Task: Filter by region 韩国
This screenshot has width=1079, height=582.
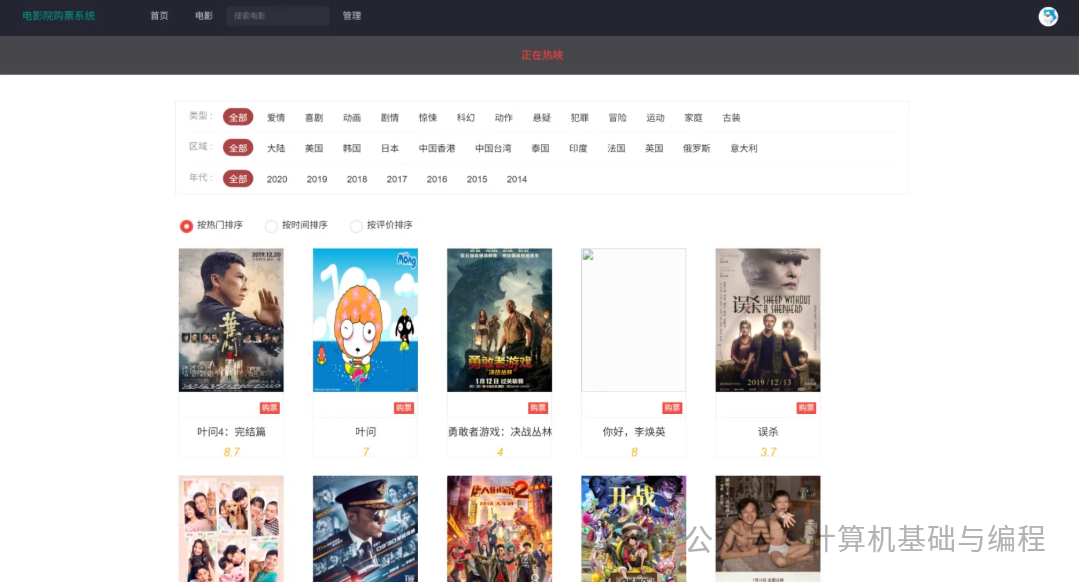Action: pos(352,148)
